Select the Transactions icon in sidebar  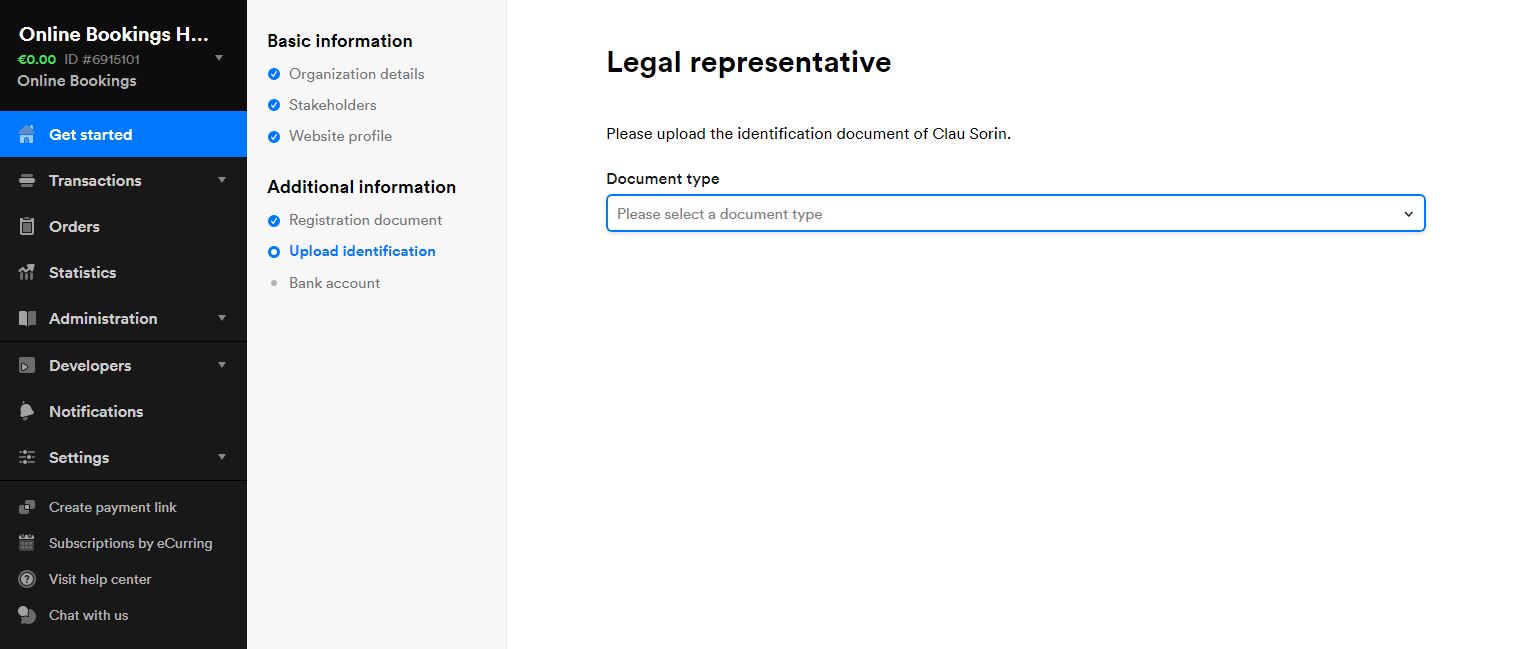pos(26,180)
